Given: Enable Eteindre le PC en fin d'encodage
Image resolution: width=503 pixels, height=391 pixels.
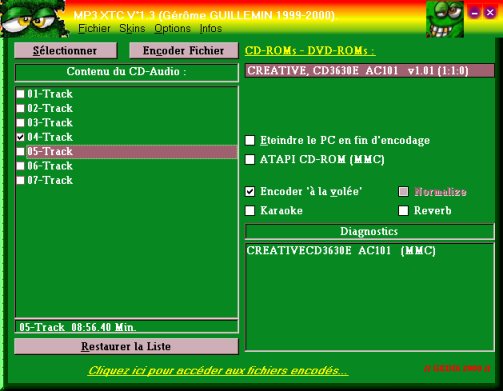Looking at the screenshot, I should (x=250, y=140).
